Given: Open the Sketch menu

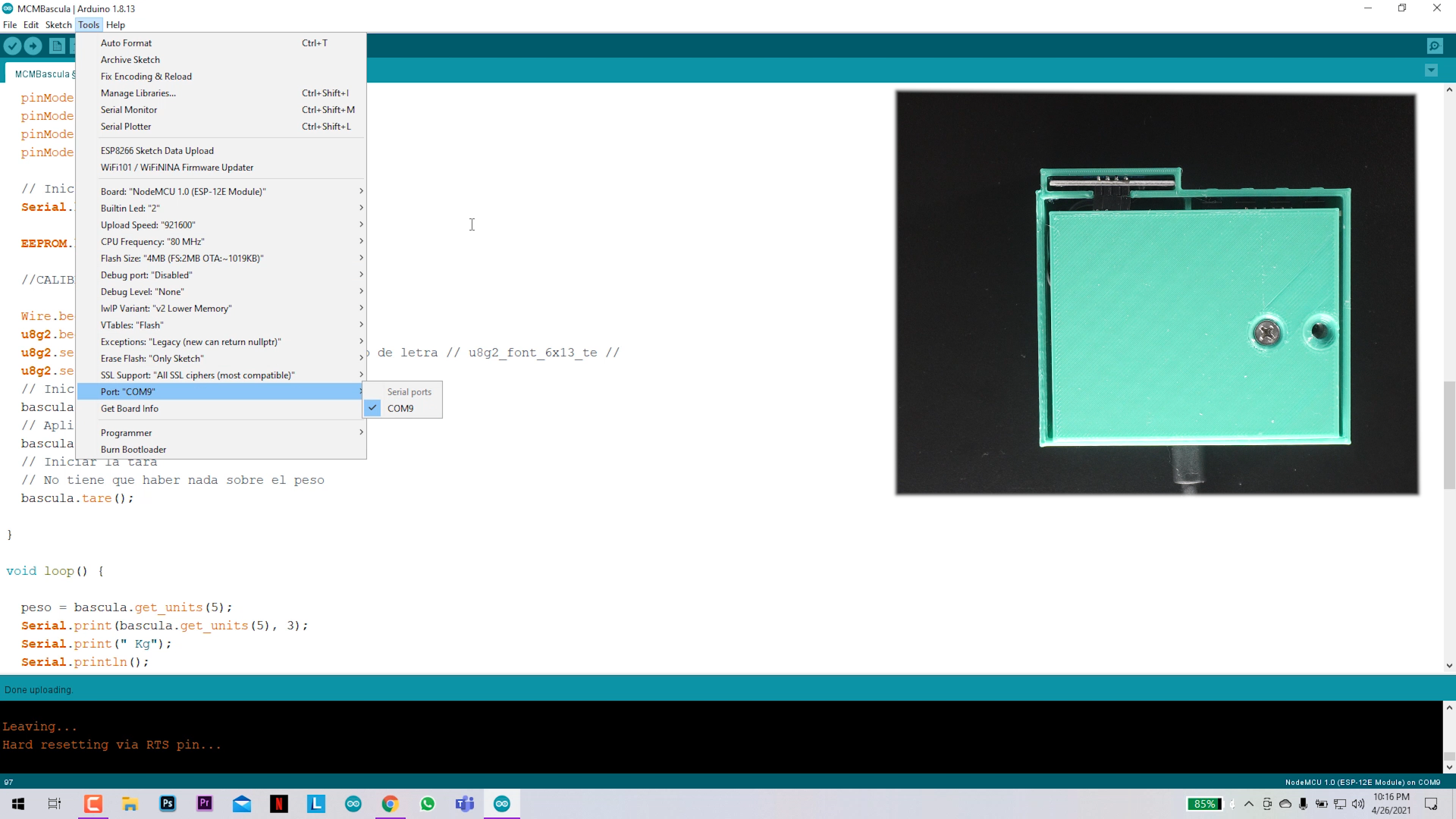Looking at the screenshot, I should click(58, 24).
